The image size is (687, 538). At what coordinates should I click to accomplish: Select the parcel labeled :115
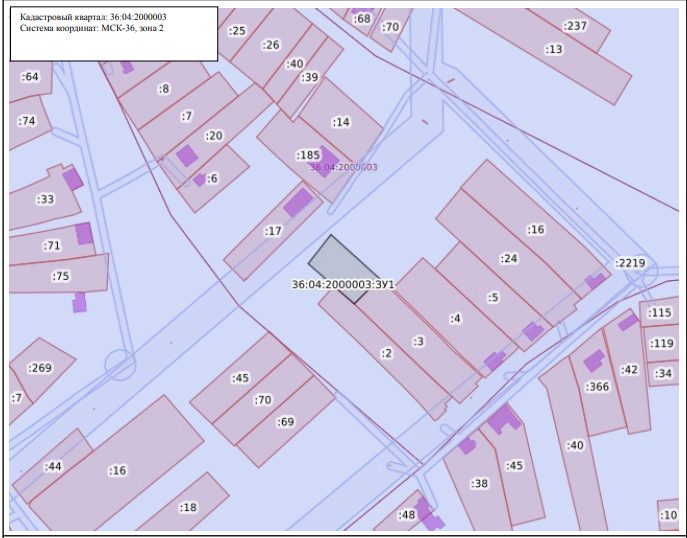[x=659, y=312]
